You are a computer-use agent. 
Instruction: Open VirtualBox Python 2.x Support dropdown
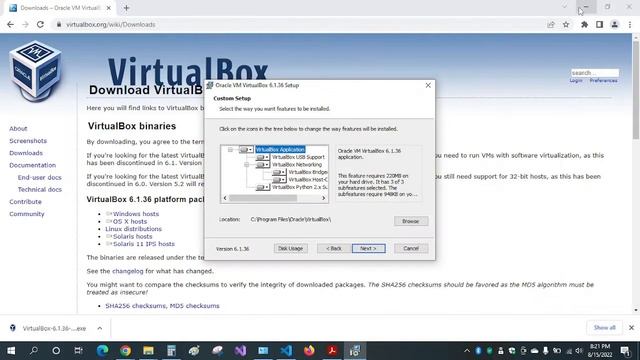click(x=262, y=187)
